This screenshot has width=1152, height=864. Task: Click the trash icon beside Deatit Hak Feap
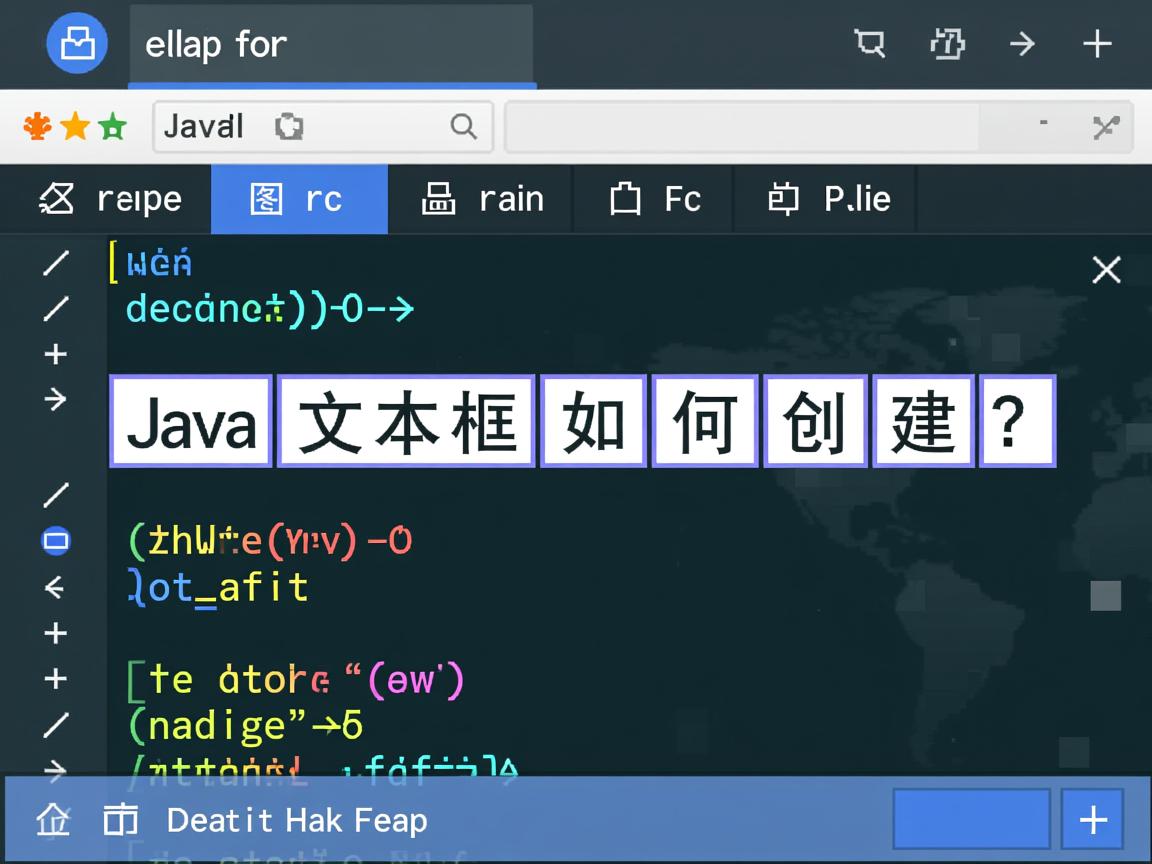[120, 820]
